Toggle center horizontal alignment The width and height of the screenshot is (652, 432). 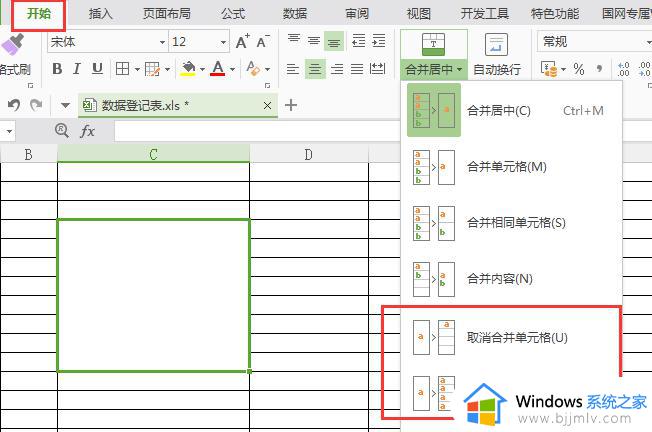pos(315,69)
